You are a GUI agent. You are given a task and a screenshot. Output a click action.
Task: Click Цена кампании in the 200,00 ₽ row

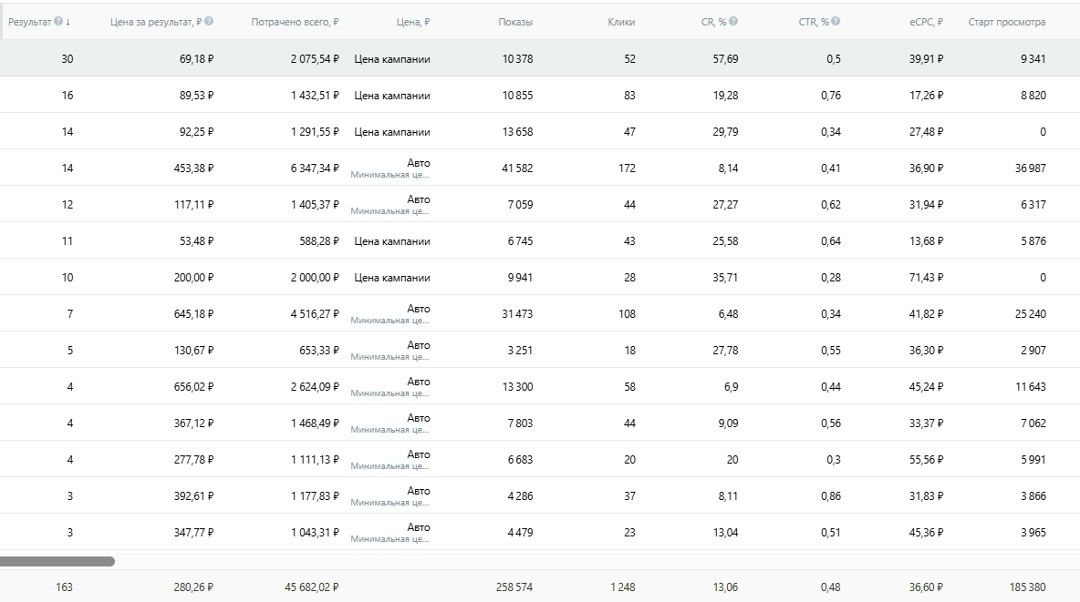pos(392,278)
